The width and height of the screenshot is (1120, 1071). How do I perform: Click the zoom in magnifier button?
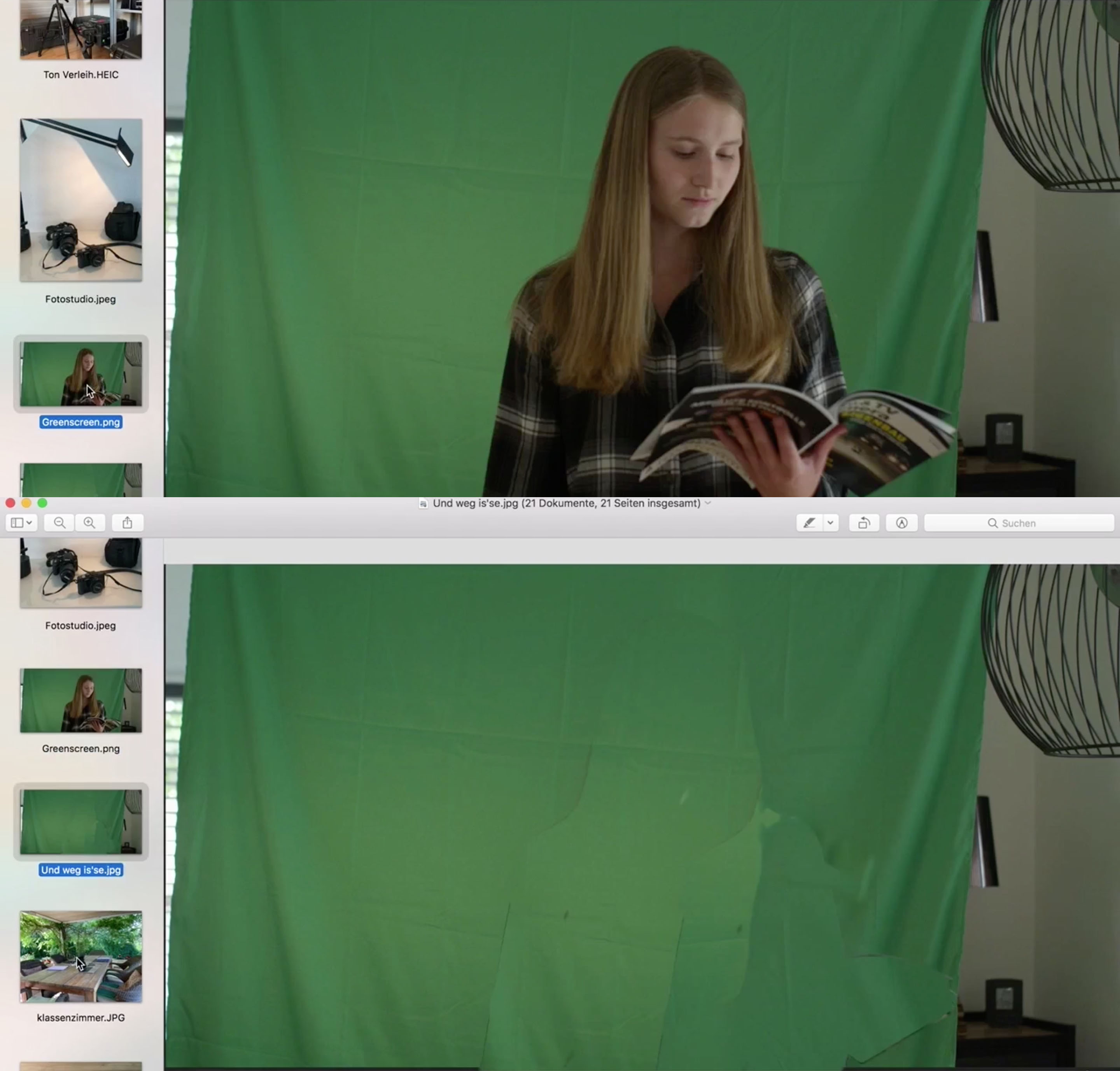click(89, 523)
